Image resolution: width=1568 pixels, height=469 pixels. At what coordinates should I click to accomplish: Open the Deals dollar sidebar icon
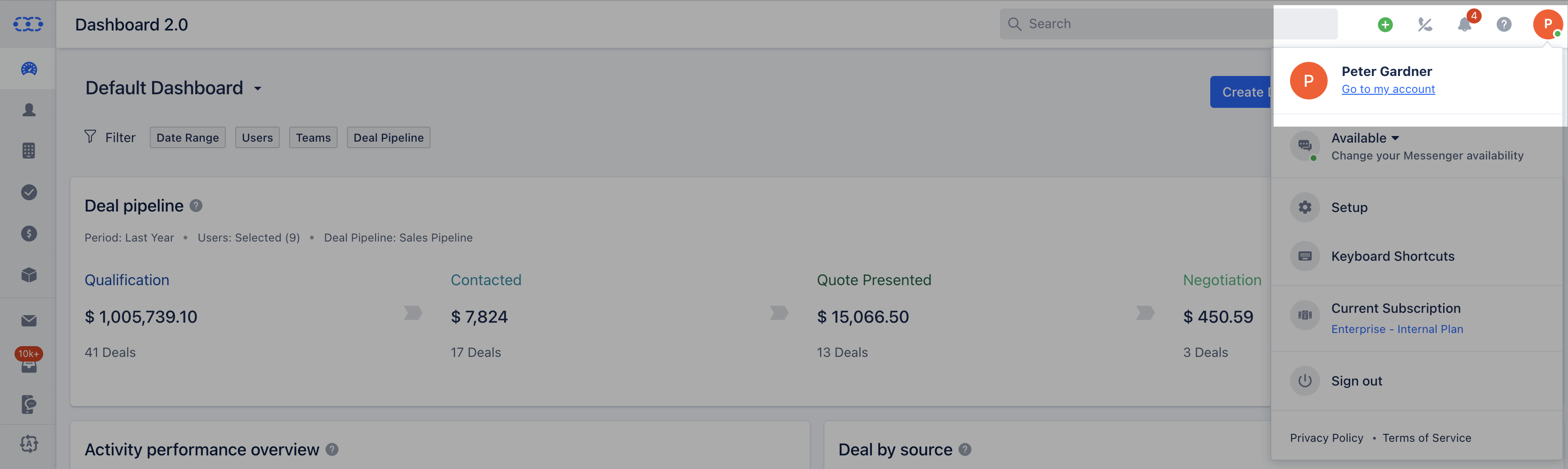pos(29,234)
